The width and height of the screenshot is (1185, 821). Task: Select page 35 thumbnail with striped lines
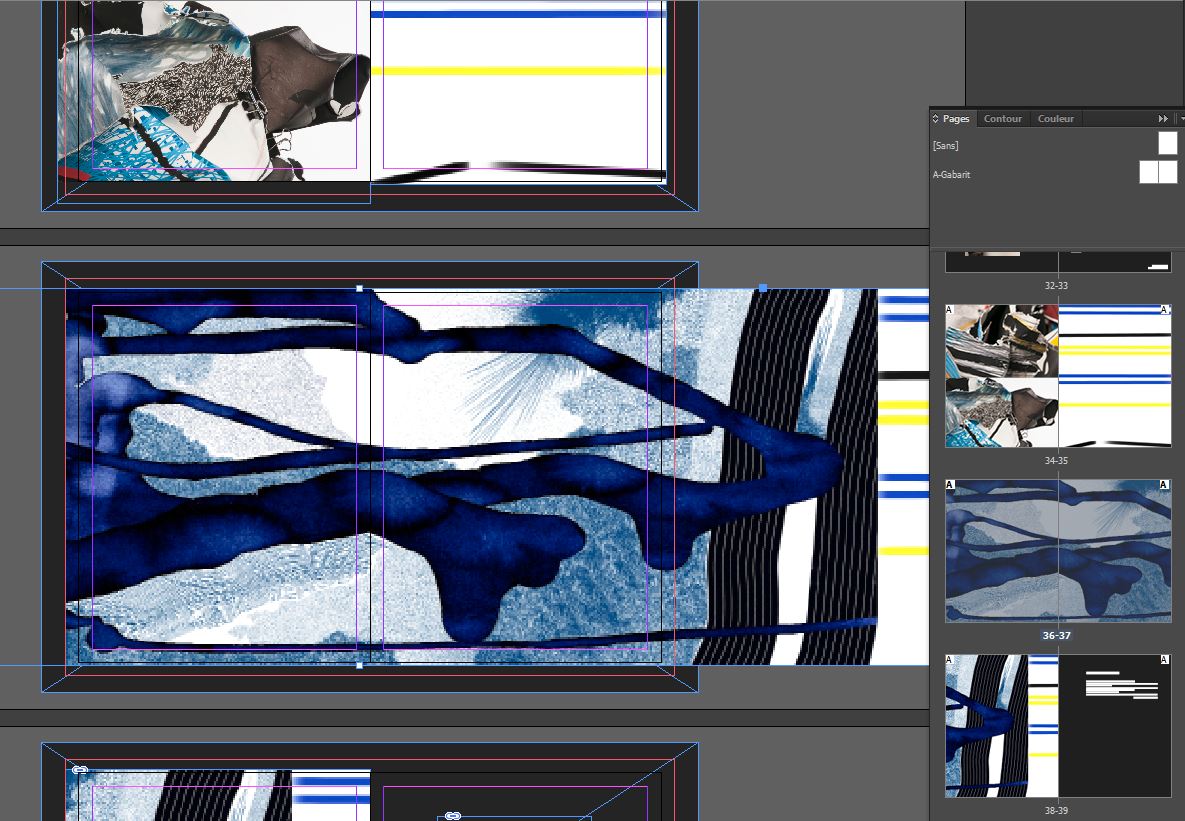(1115, 376)
